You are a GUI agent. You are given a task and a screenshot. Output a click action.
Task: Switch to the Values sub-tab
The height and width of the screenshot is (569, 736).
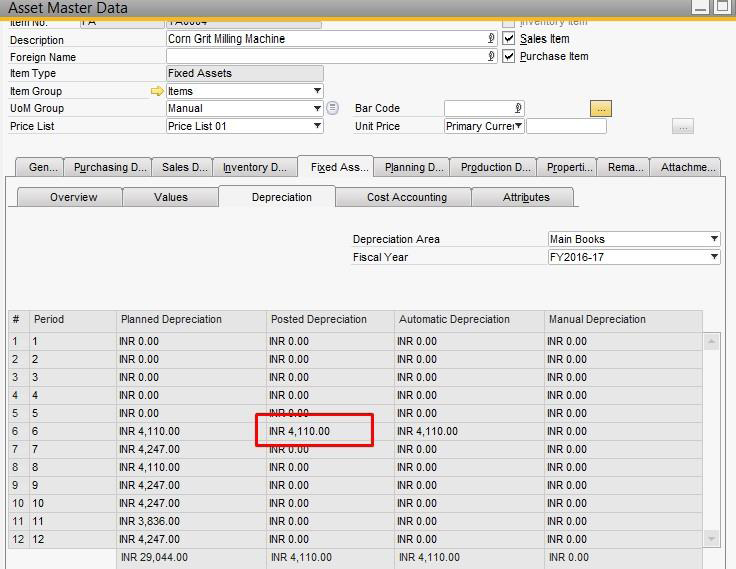[171, 197]
